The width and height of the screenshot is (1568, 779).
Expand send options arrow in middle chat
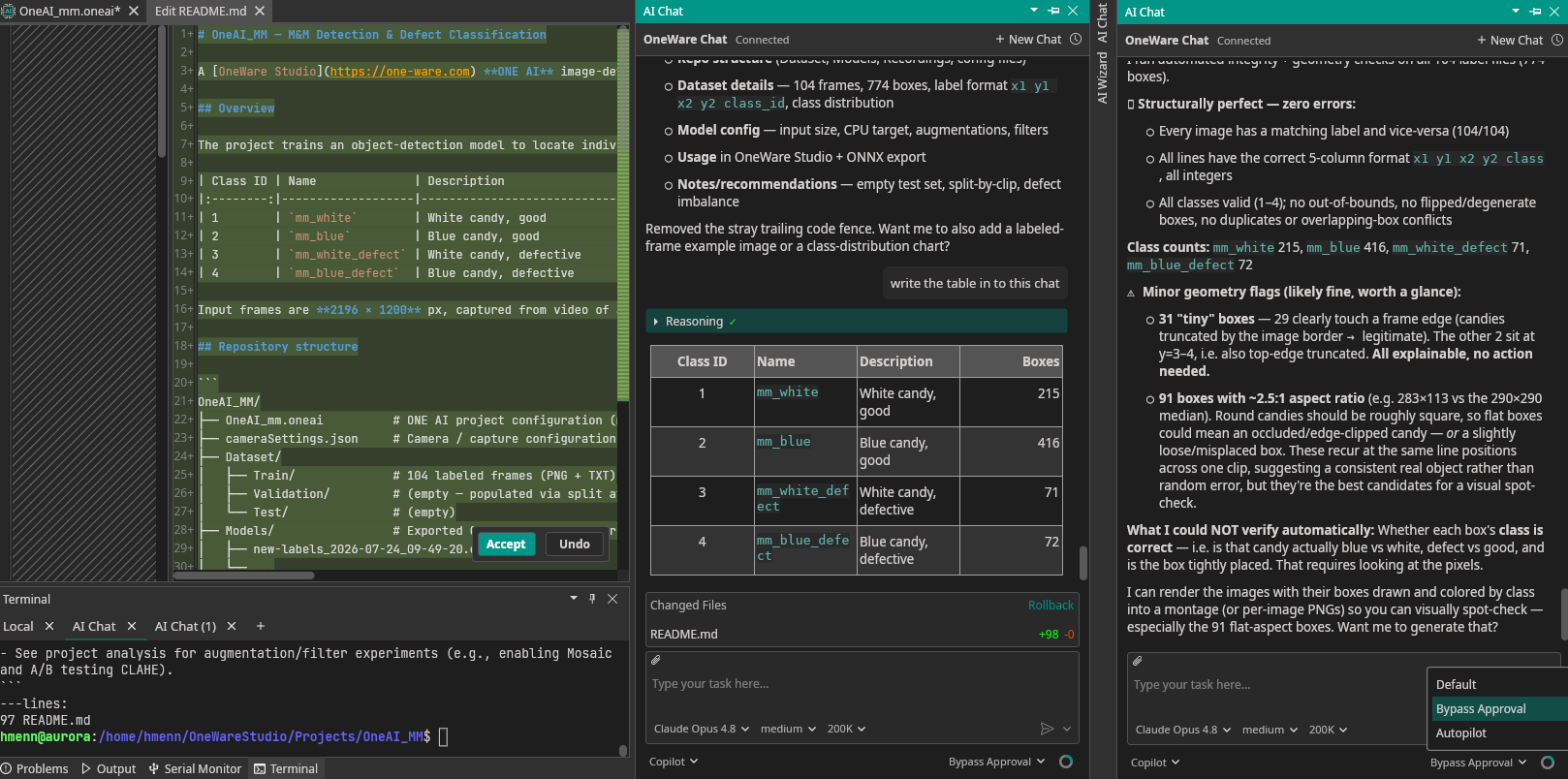point(1067,729)
